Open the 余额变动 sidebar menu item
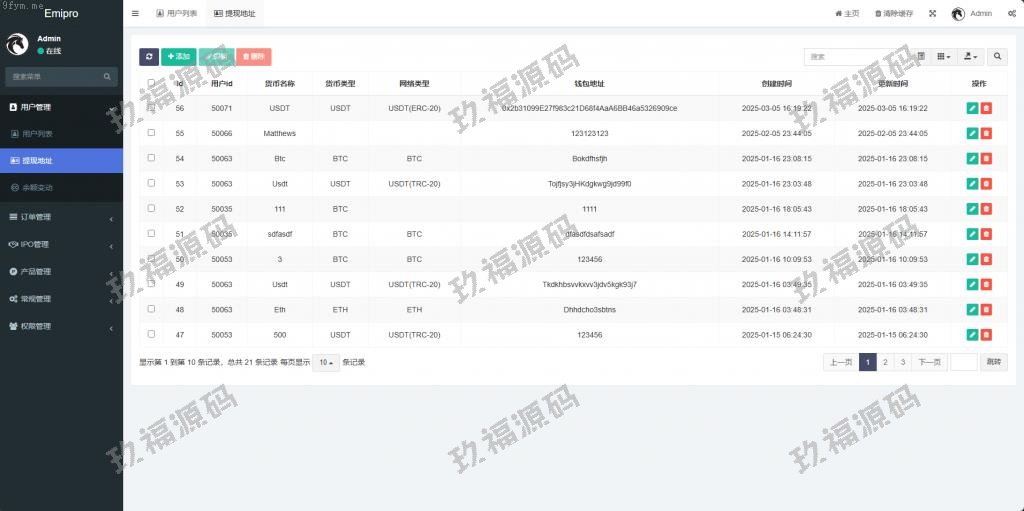1024x511 pixels. click(37, 187)
